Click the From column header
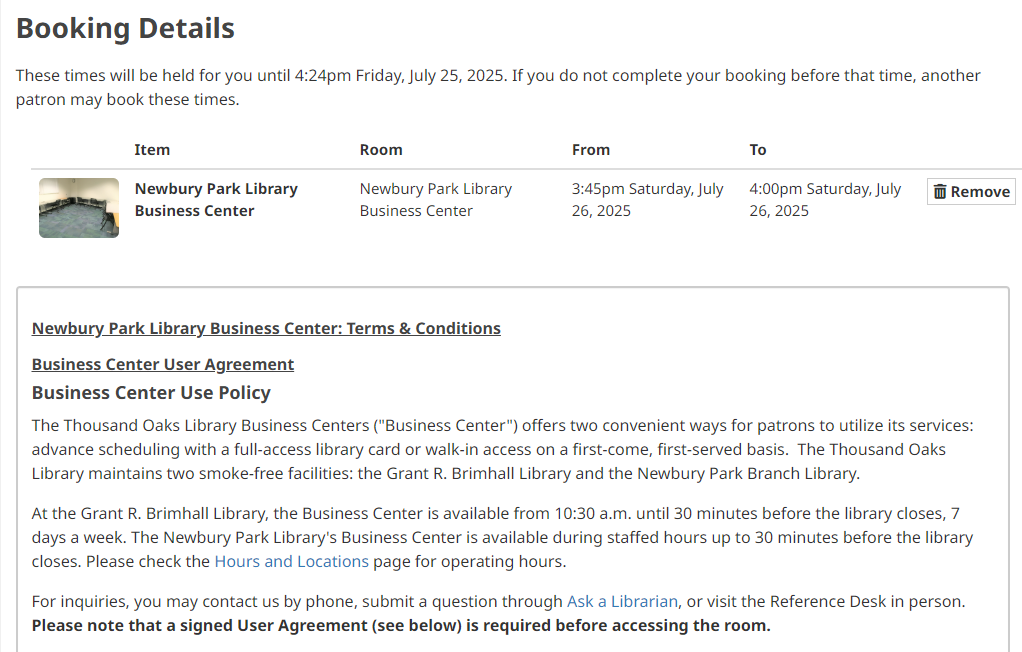 tap(591, 149)
